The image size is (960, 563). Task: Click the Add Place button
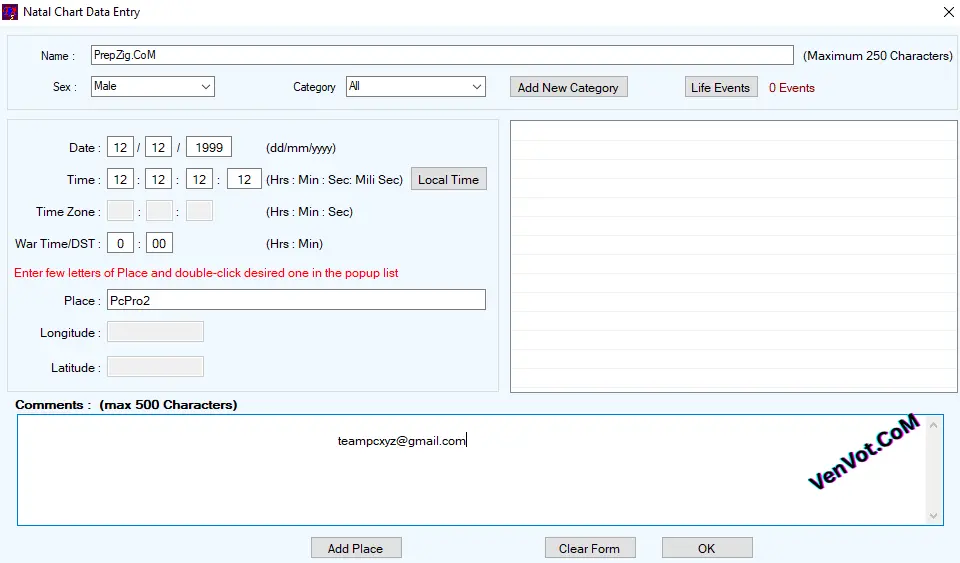point(356,548)
